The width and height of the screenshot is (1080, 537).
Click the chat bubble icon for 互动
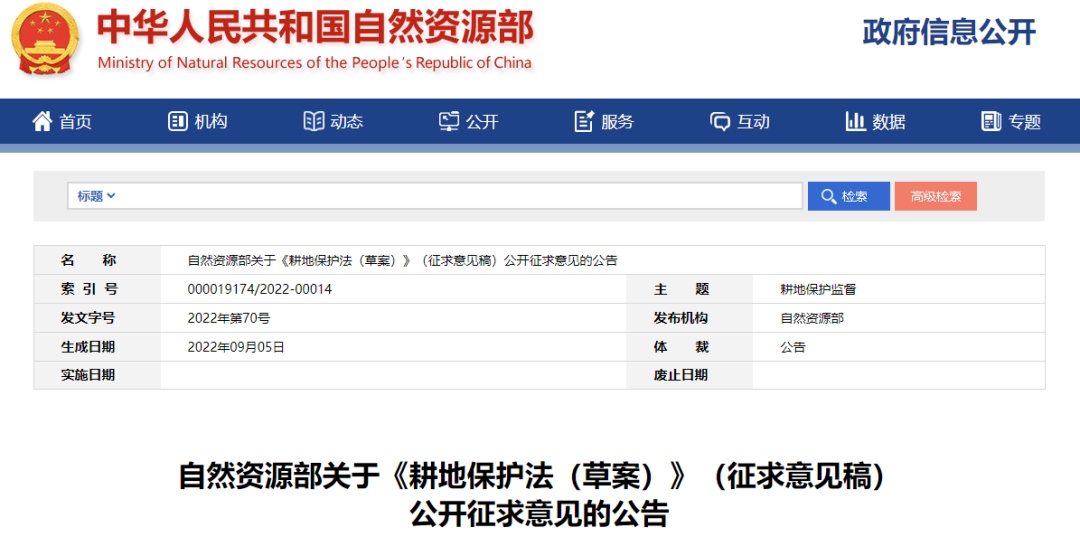(720, 121)
